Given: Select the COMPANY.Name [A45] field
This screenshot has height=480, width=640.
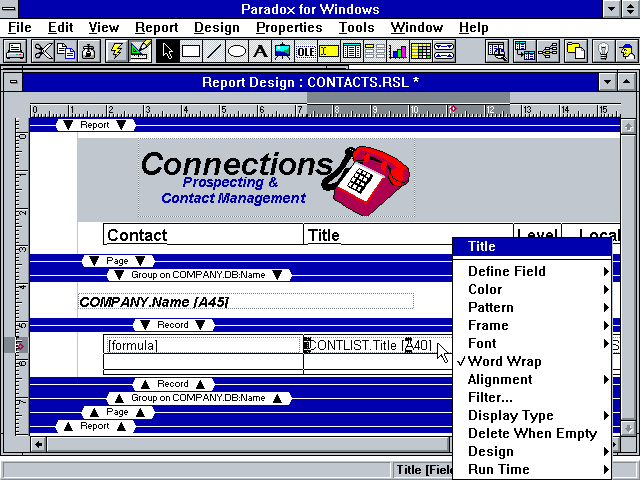Looking at the screenshot, I should tap(246, 302).
